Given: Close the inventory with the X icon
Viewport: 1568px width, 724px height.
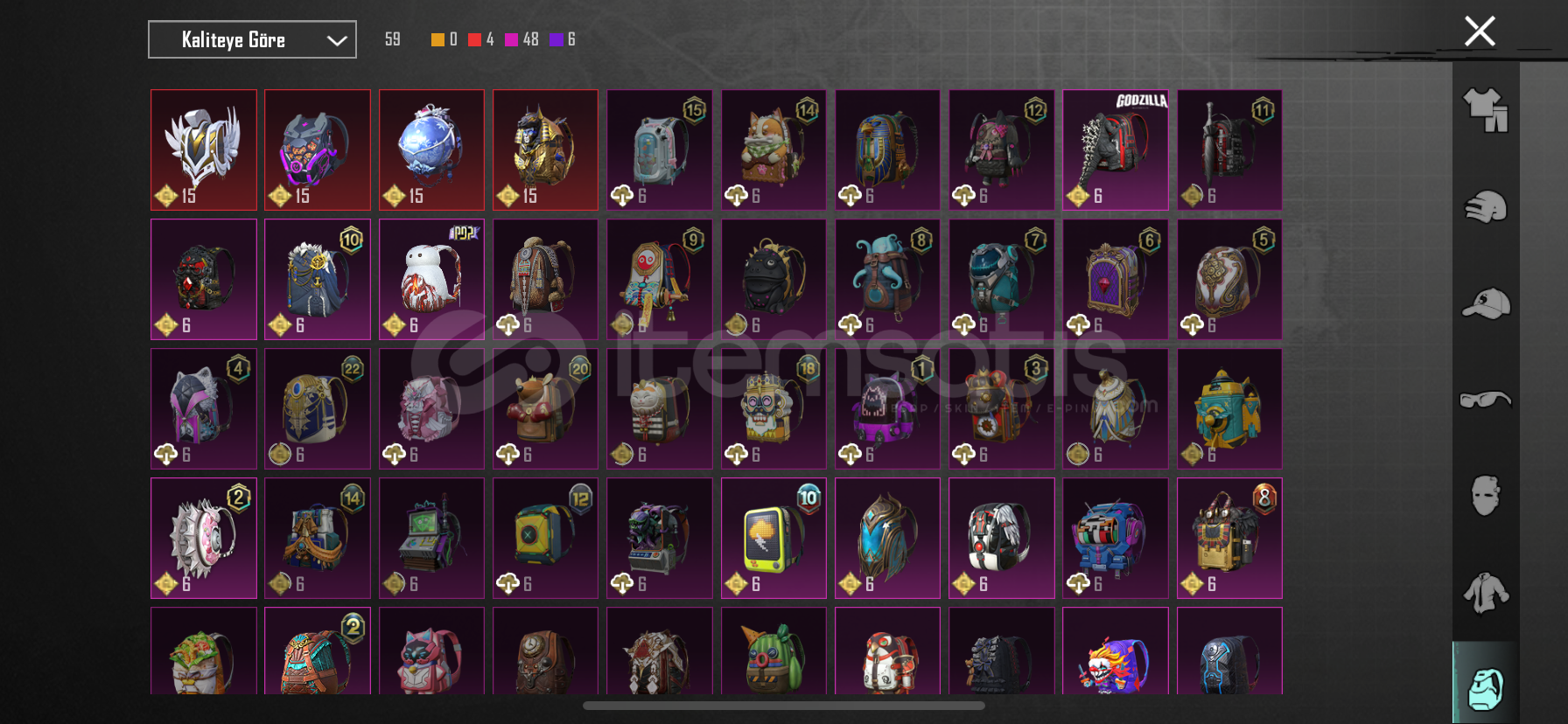Looking at the screenshot, I should click(x=1480, y=31).
